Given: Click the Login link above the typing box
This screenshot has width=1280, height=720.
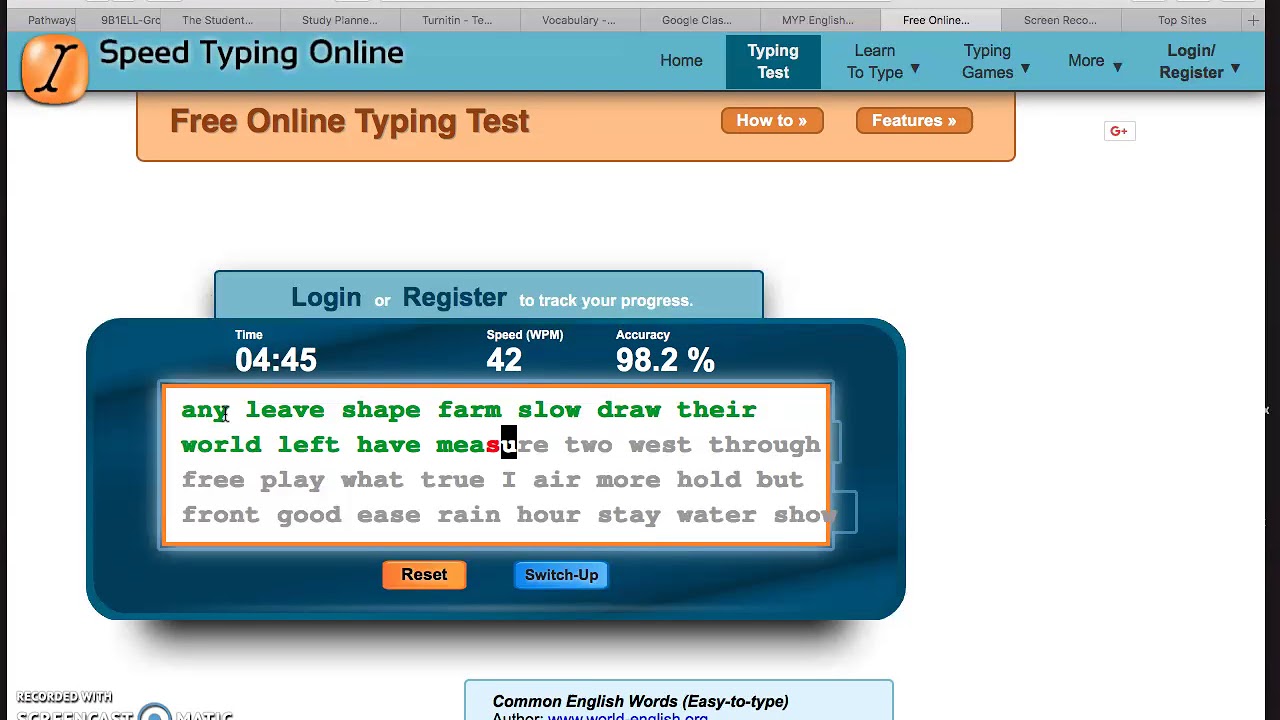Looking at the screenshot, I should pos(326,298).
